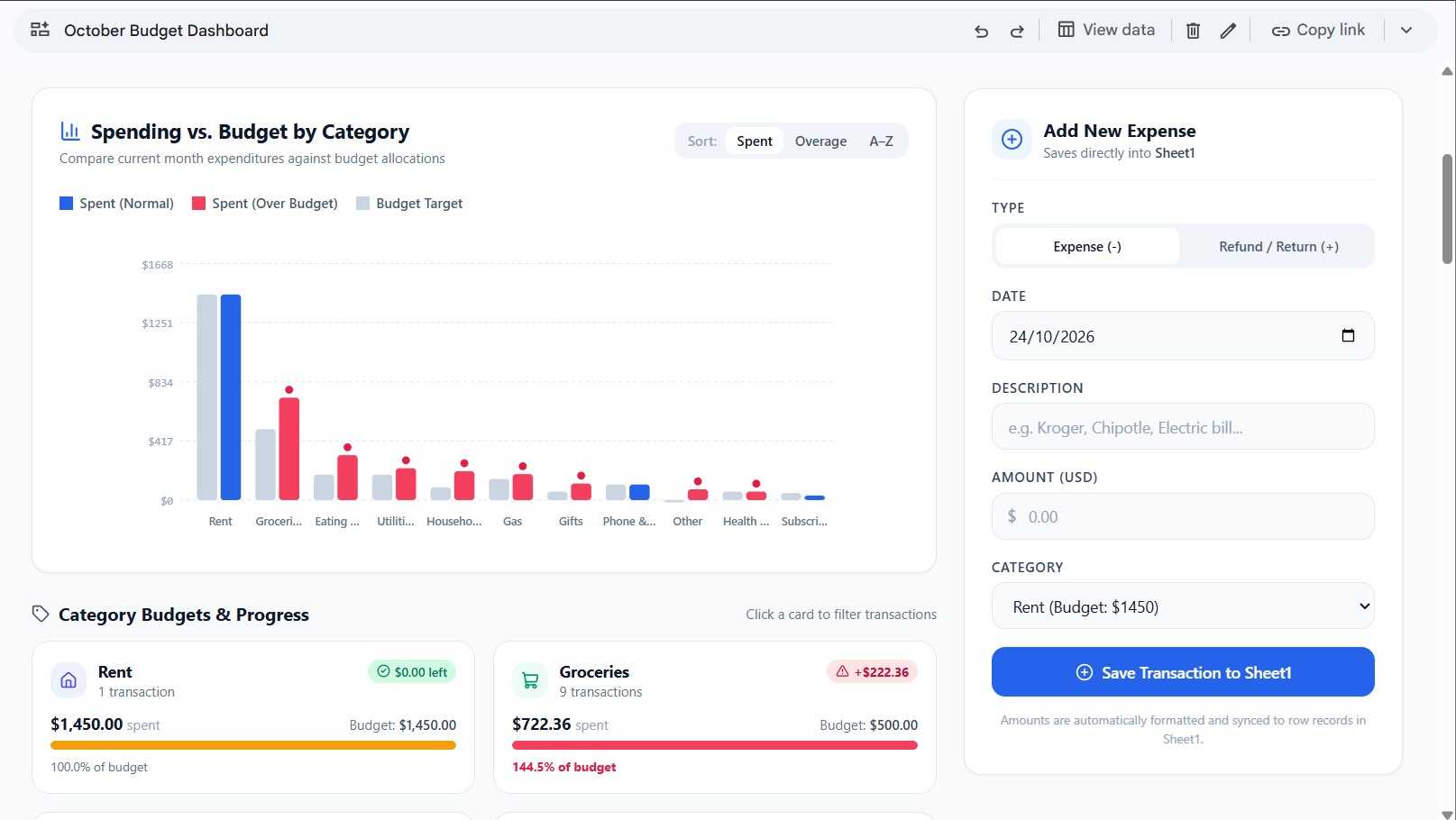Sort chart by Overage
The width and height of the screenshot is (1456, 820).
click(x=820, y=141)
